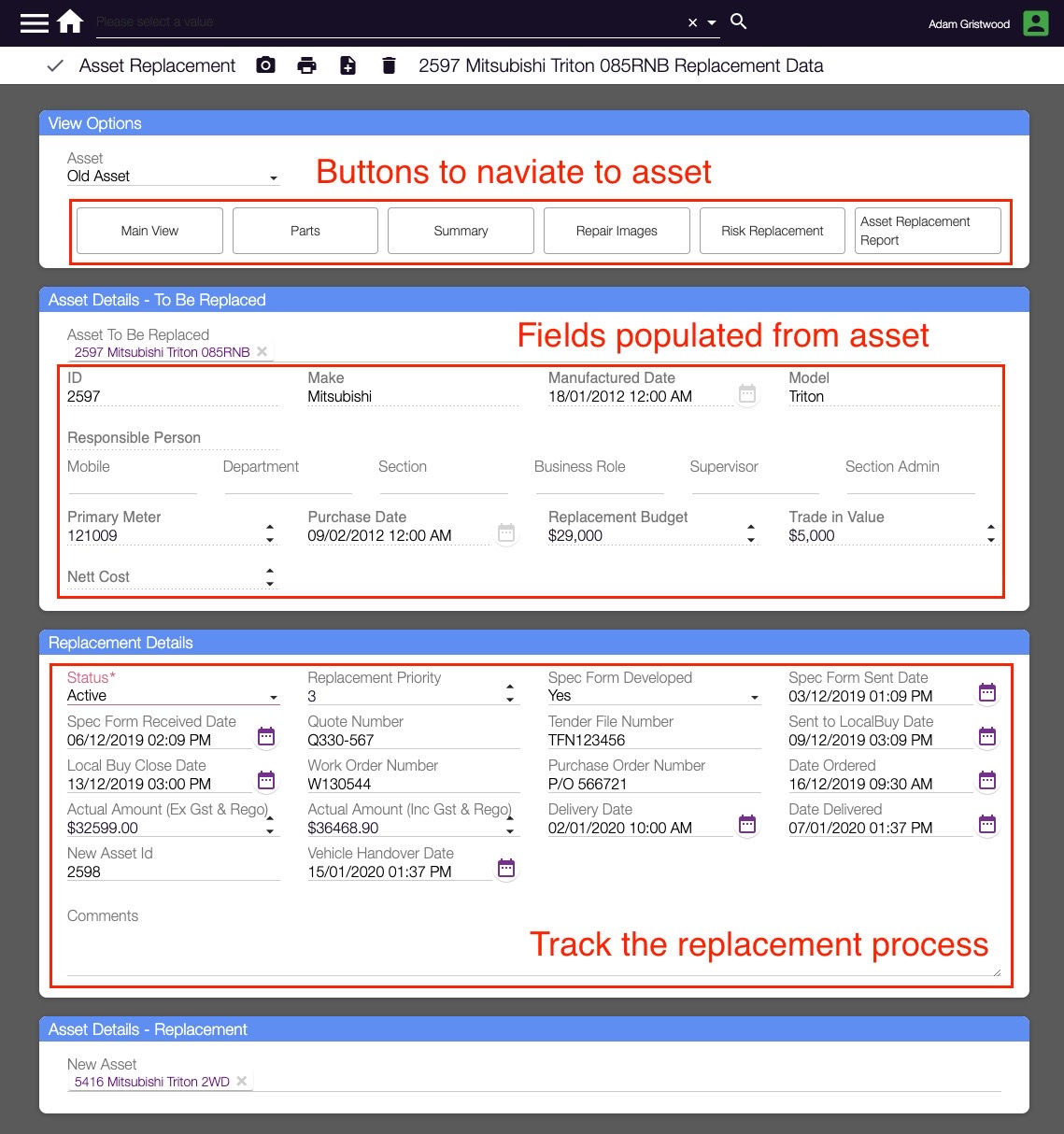Screen dimensions: 1064x1134
Task: Remove the 2597 Mitsubishi Triton 085RNB tag
Action: [x=262, y=352]
